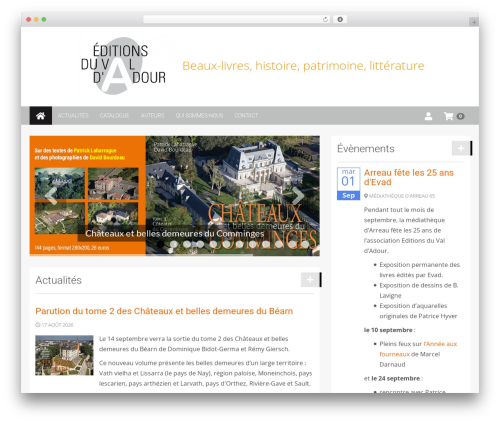The width and height of the screenshot is (500, 423).
Task: Select the second slider pagination dot
Action: point(174,244)
